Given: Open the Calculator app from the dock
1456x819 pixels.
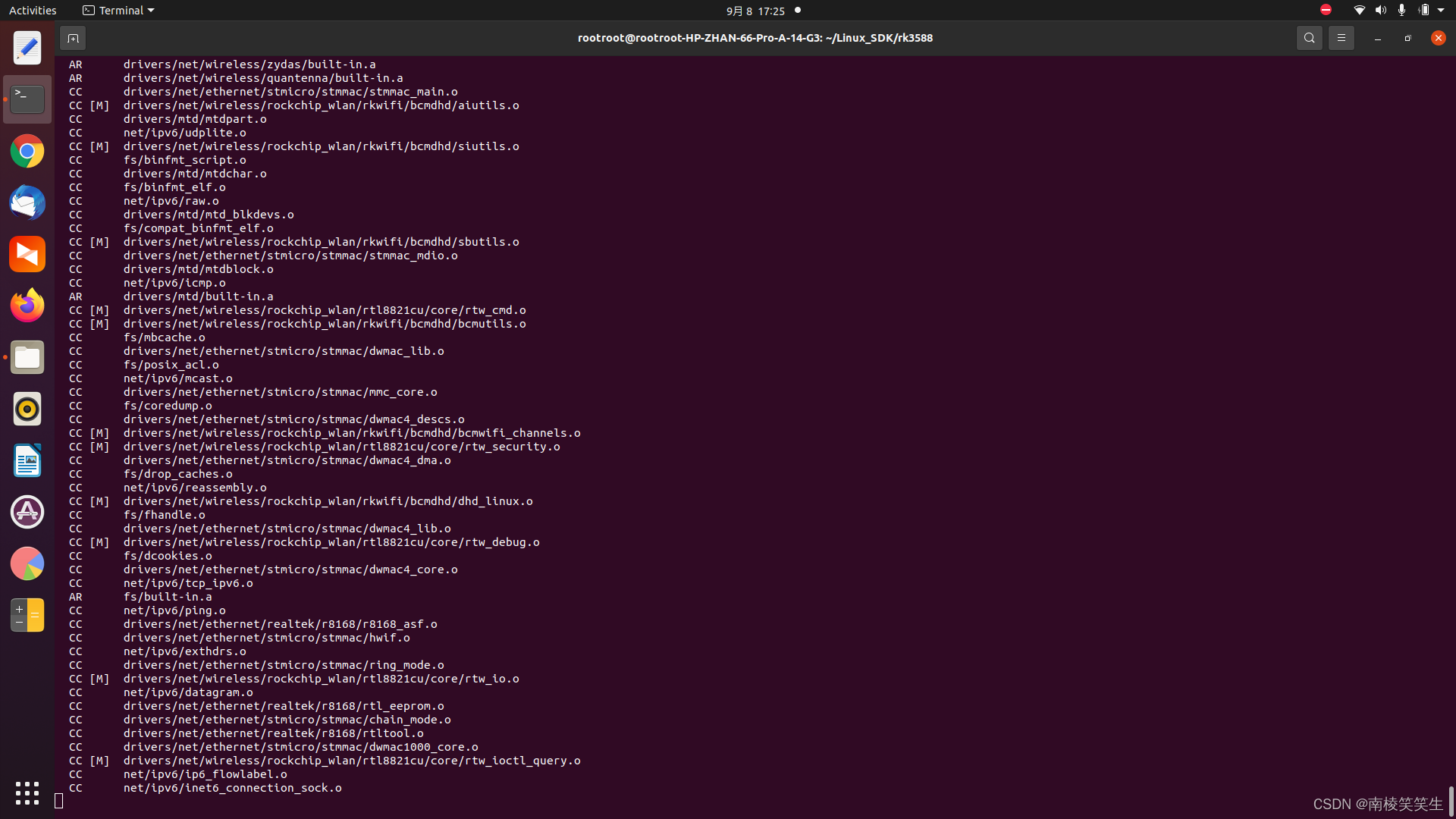Looking at the screenshot, I should [x=27, y=614].
